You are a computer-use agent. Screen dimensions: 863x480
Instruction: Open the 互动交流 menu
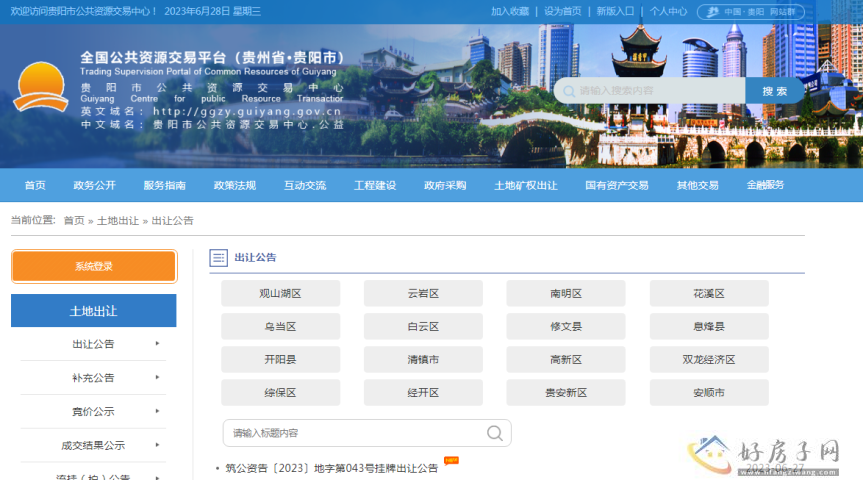tap(305, 186)
